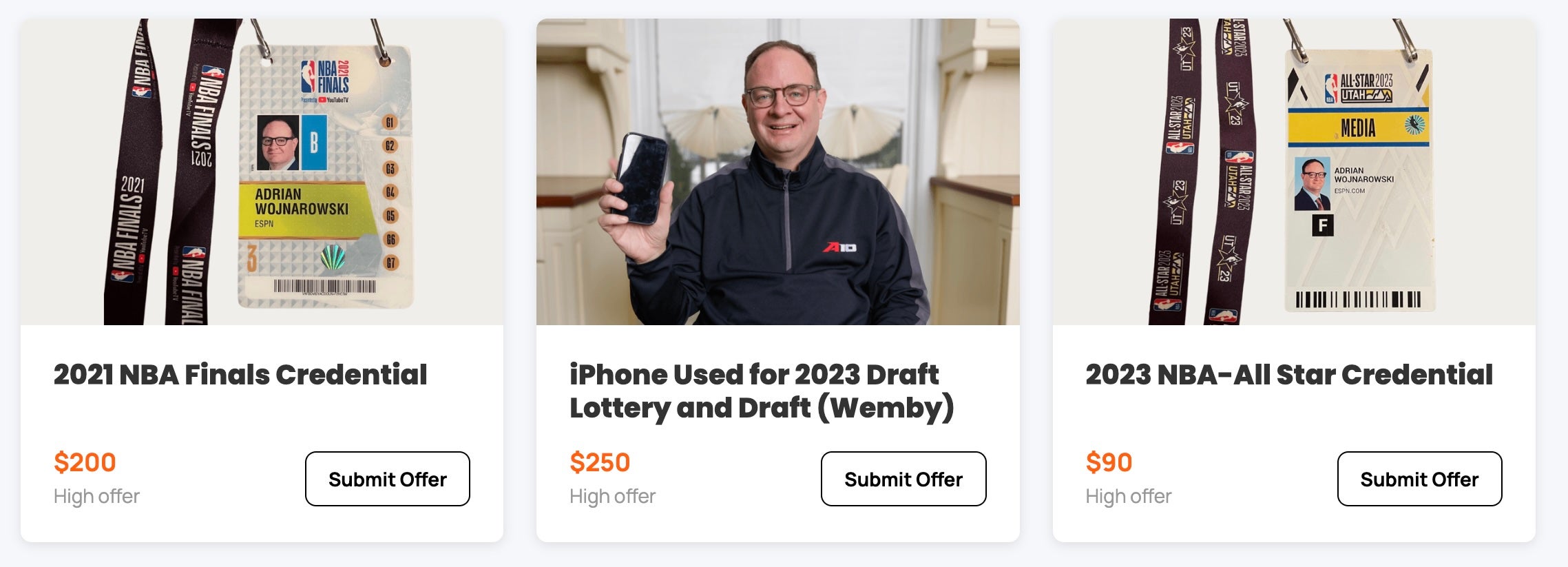Viewport: 1568px width, 567px height.
Task: Open the 2021 NBA Finals Credential photo
Action: [262, 172]
